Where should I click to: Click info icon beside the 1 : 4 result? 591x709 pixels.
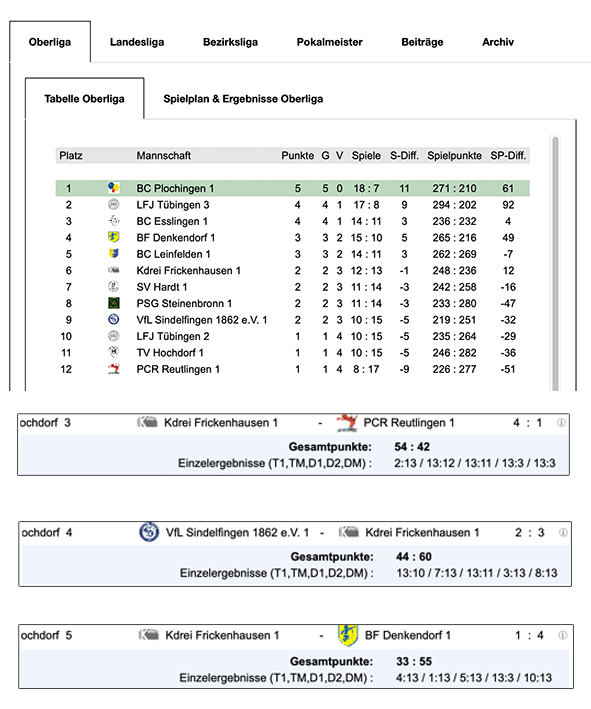pyautogui.click(x=563, y=635)
